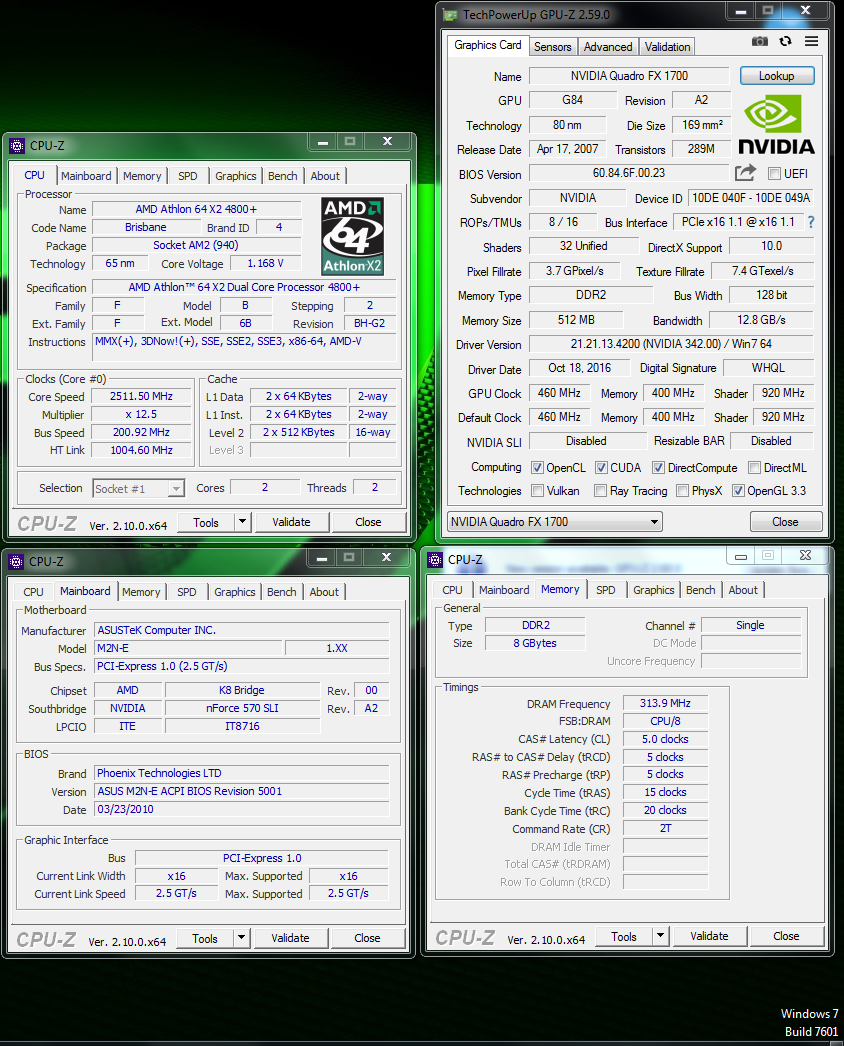Image resolution: width=844 pixels, height=1046 pixels.
Task: Open the GPU-Z hamburger menu
Action: click(811, 41)
